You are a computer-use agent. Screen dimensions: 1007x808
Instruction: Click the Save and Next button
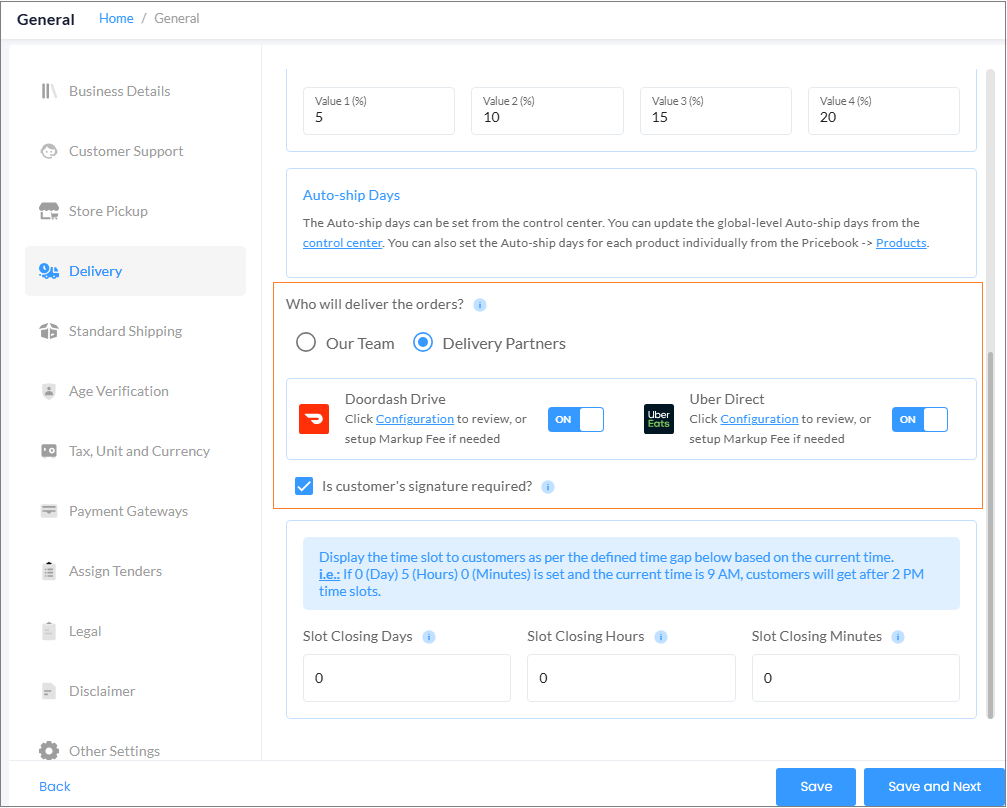pos(934,787)
